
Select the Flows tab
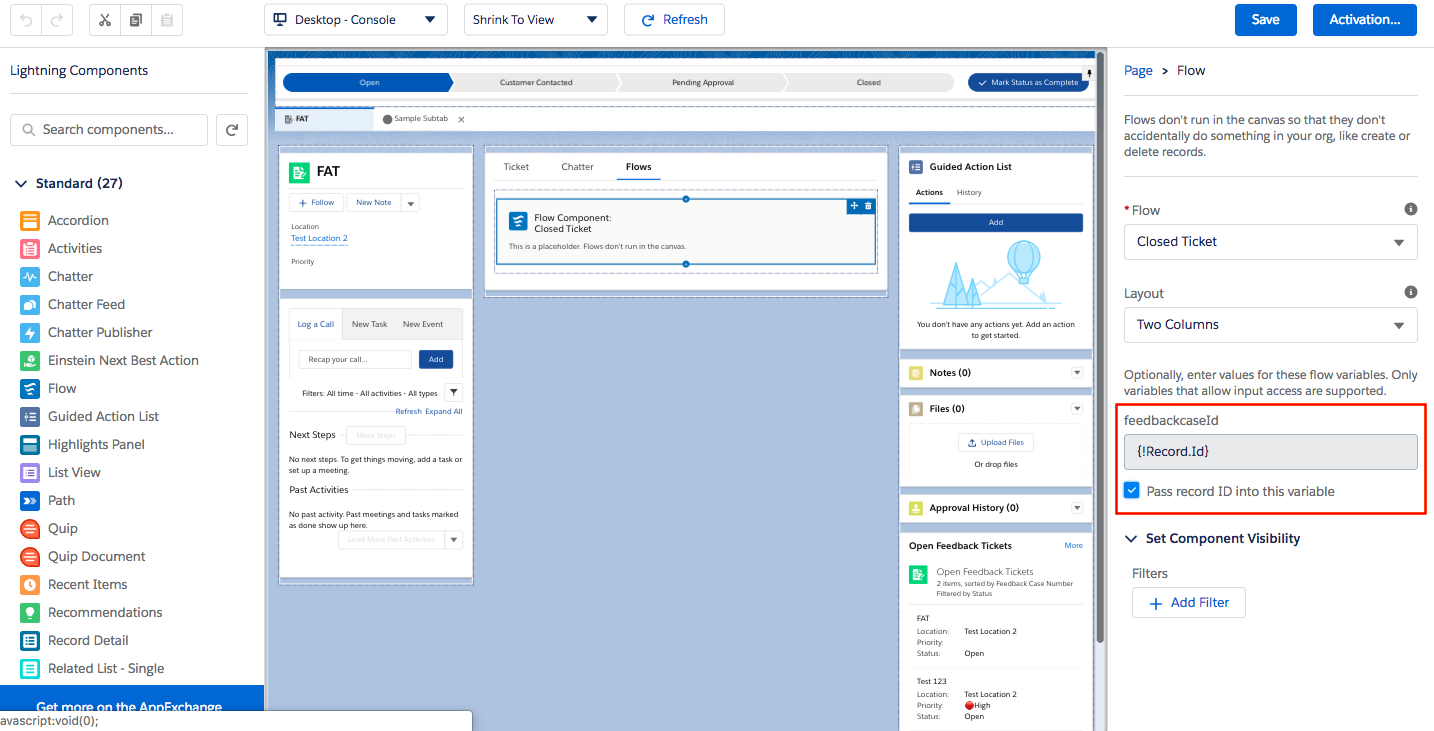point(638,167)
